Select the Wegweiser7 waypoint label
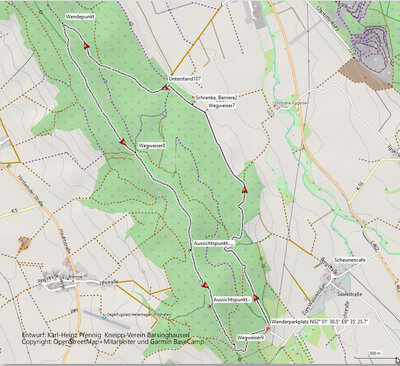The image size is (400, 366). click(222, 106)
